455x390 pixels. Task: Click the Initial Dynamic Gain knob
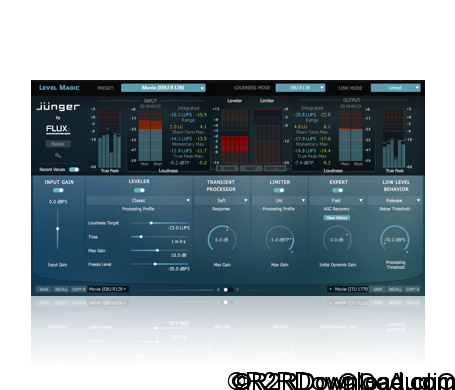pyautogui.click(x=337, y=240)
